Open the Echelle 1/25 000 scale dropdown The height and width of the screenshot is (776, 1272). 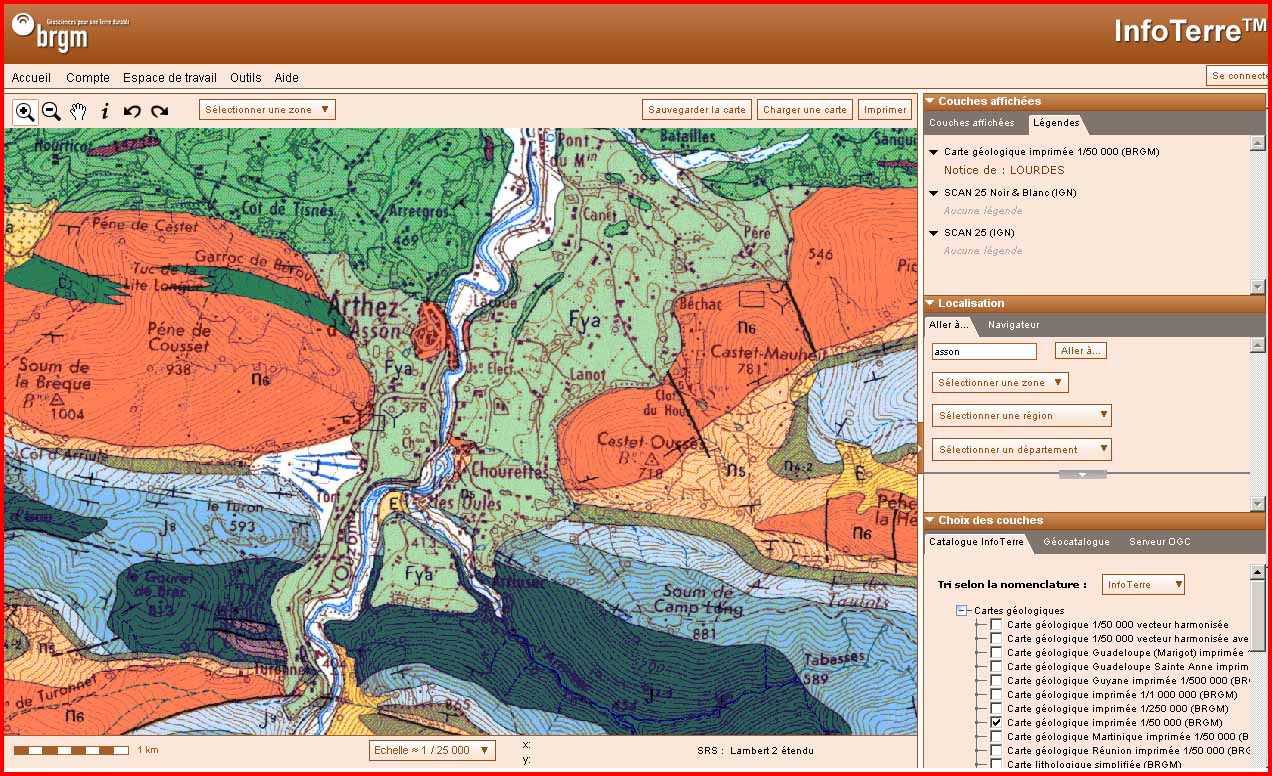click(432, 750)
